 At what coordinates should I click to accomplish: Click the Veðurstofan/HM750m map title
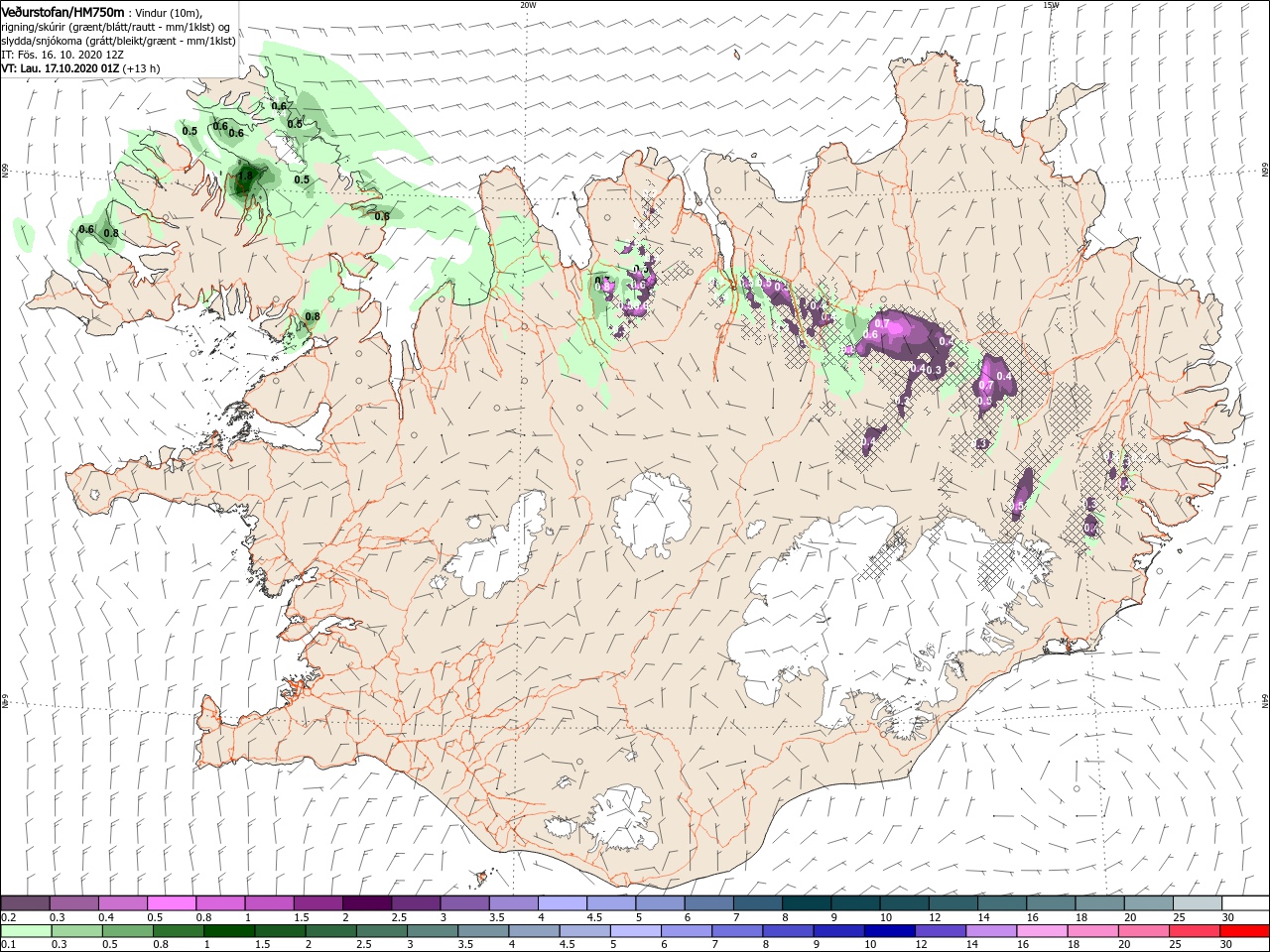(x=63, y=12)
